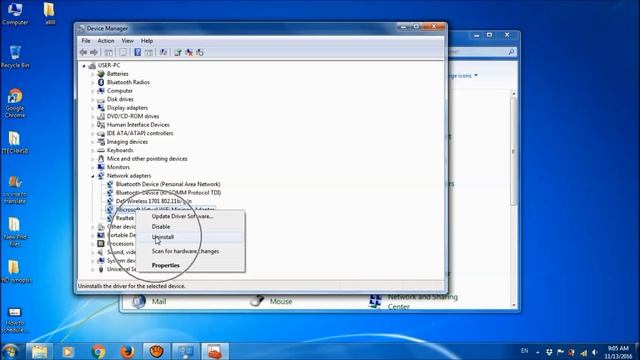Click the Processors category icon
The height and width of the screenshot is (360, 640).
click(101, 244)
